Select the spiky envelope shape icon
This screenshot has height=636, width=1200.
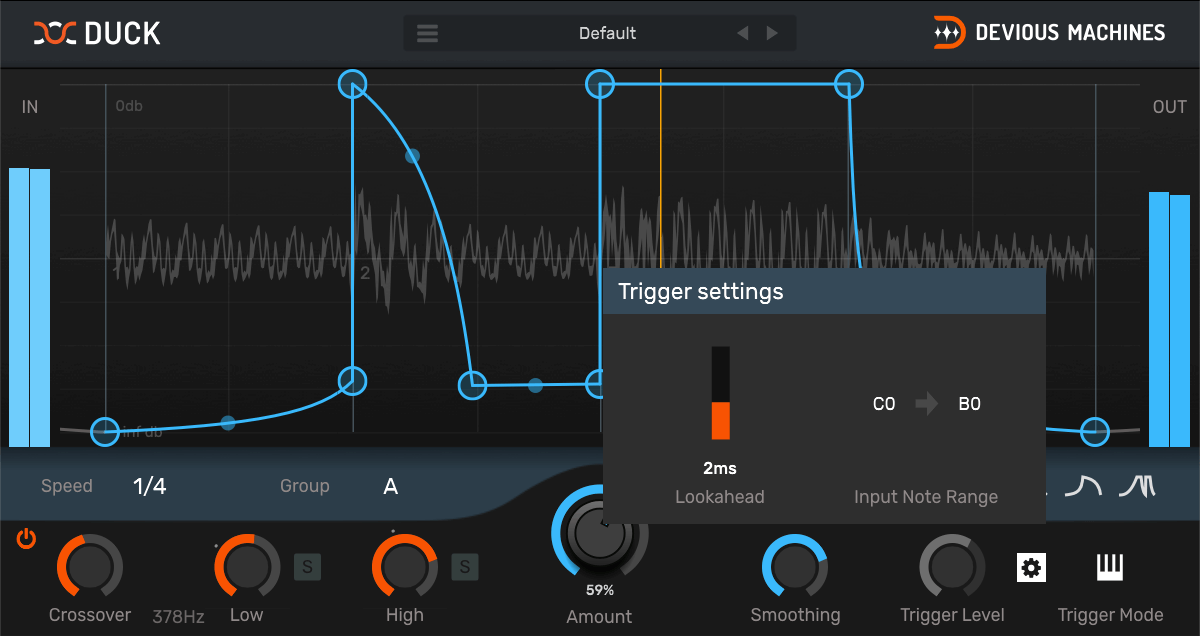[x=1136, y=485]
